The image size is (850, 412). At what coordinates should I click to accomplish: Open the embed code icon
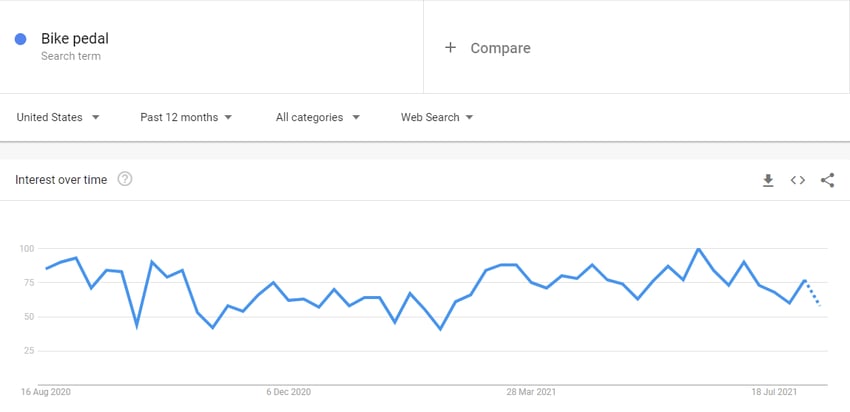click(797, 180)
